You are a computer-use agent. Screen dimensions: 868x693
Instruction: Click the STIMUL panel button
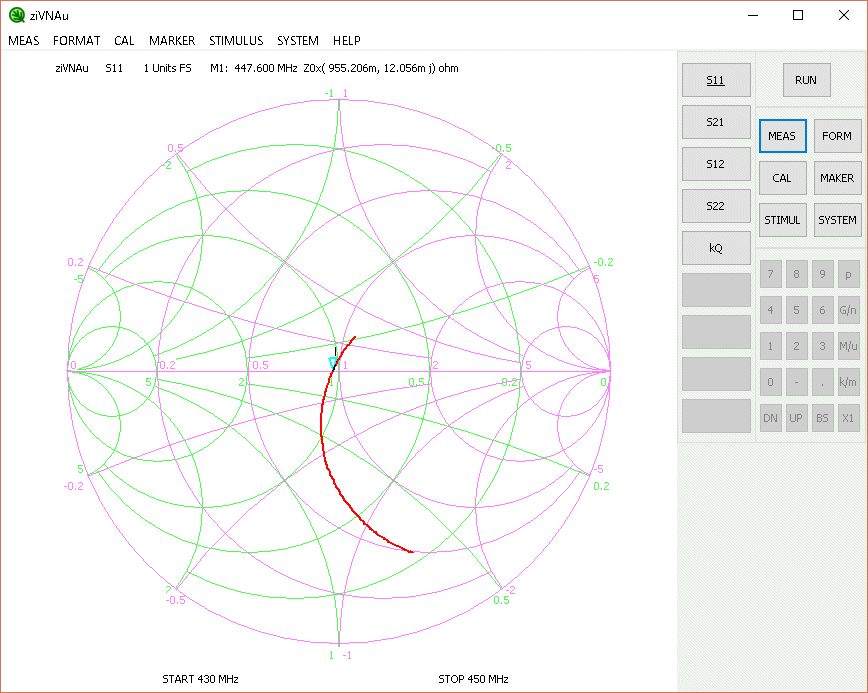coord(782,220)
